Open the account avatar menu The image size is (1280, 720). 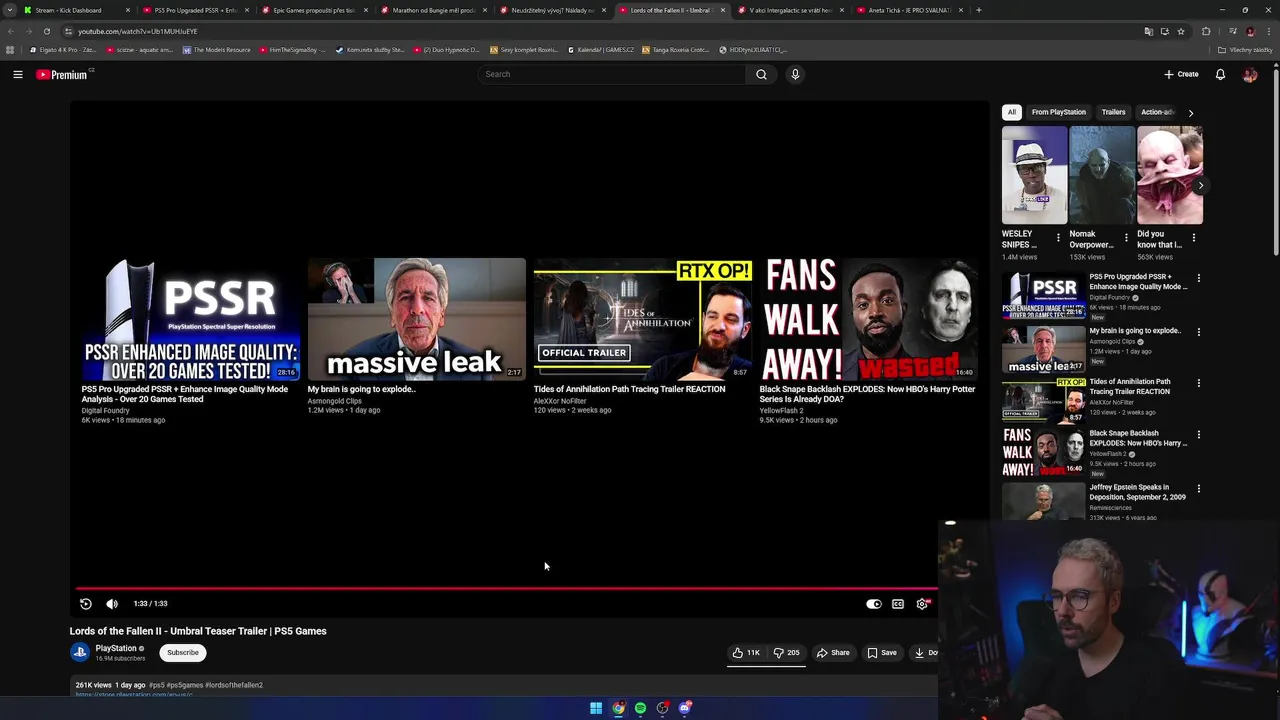click(1250, 74)
